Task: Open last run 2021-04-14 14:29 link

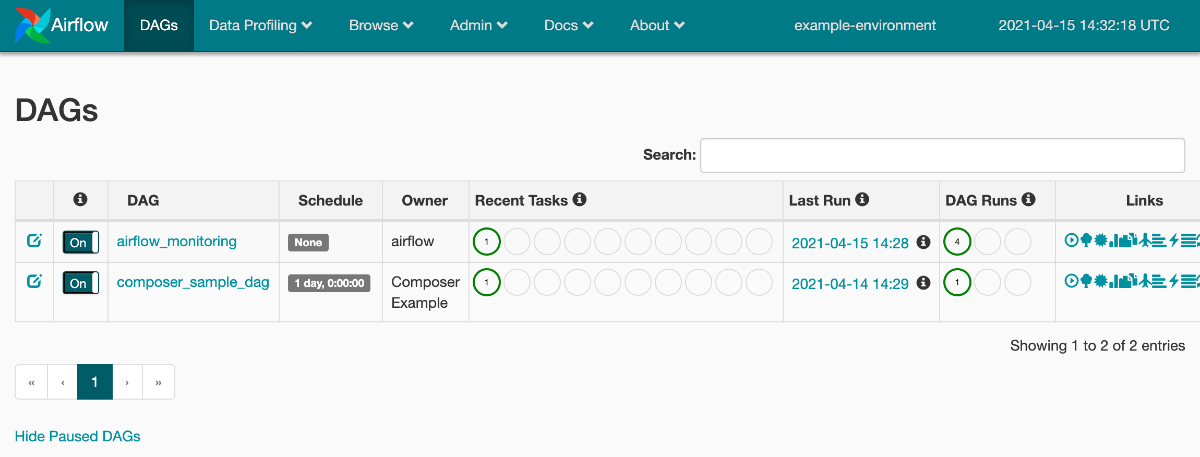Action: click(850, 283)
